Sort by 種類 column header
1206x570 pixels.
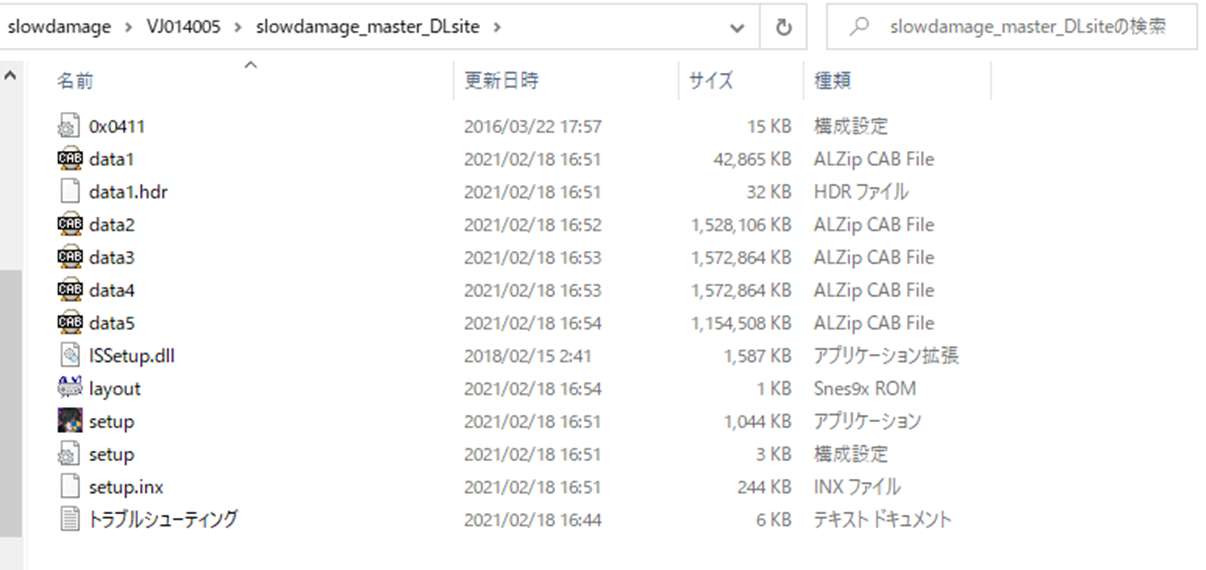832,81
